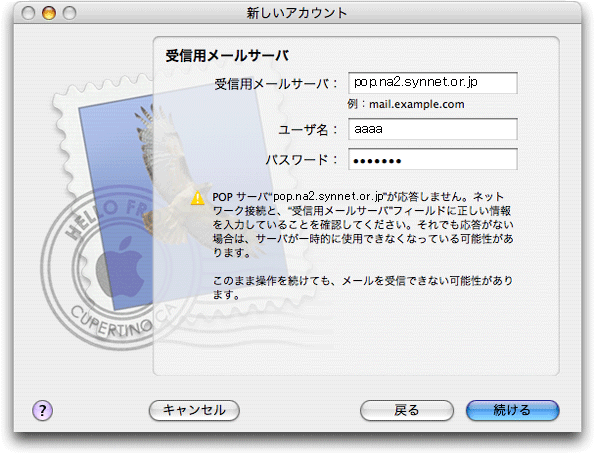Focus the pop.na2.synnet.or.jp server field
Image resolution: width=595 pixels, height=455 pixels.
coord(433,83)
